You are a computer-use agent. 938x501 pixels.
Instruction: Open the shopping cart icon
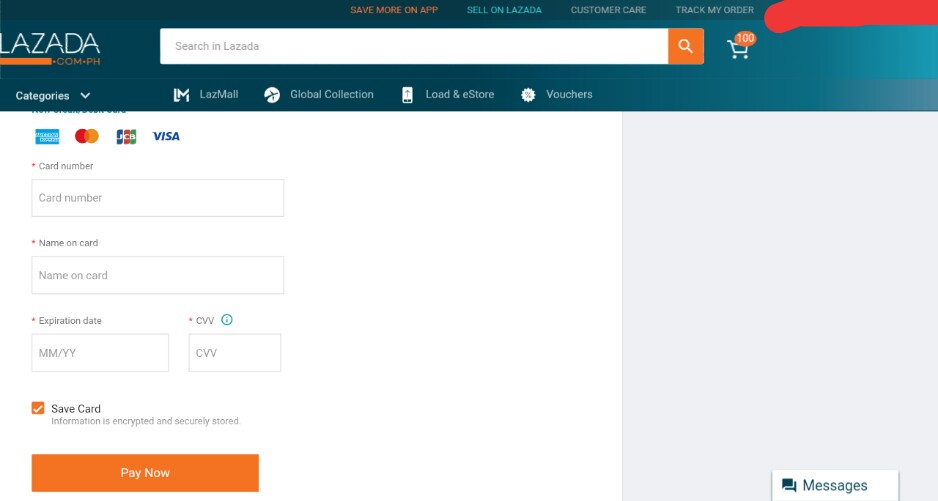pyautogui.click(x=738, y=48)
